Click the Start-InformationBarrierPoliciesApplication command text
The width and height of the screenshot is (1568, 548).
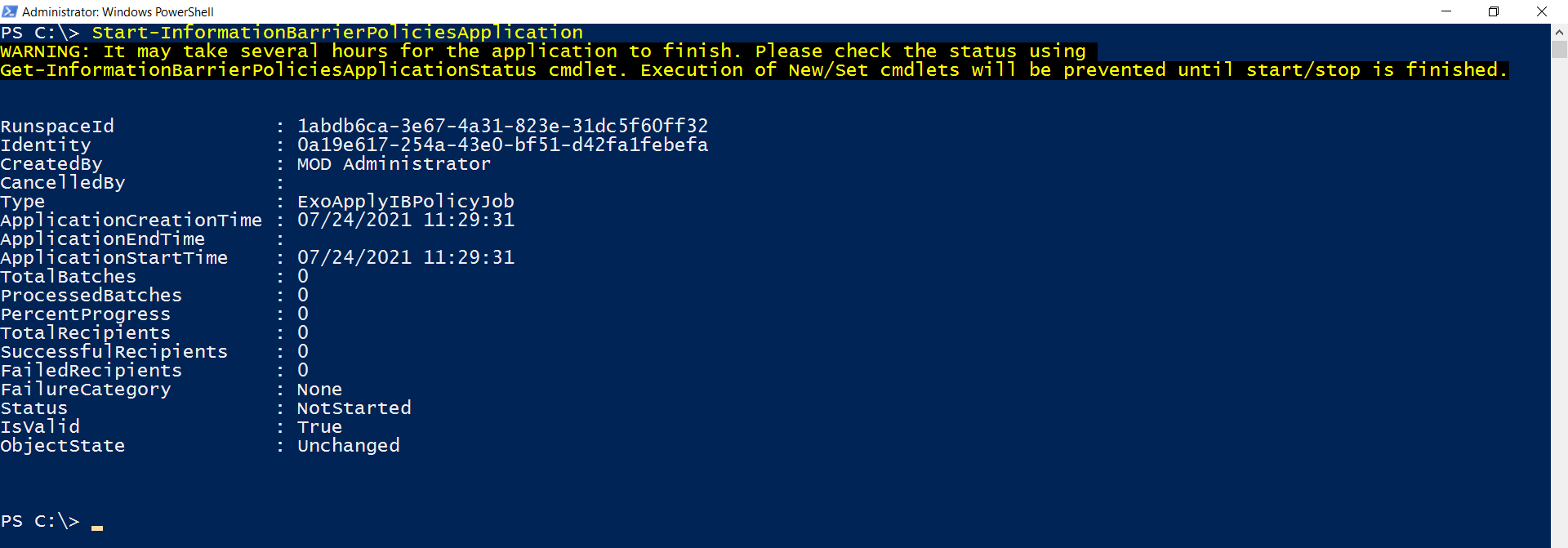[x=337, y=33]
